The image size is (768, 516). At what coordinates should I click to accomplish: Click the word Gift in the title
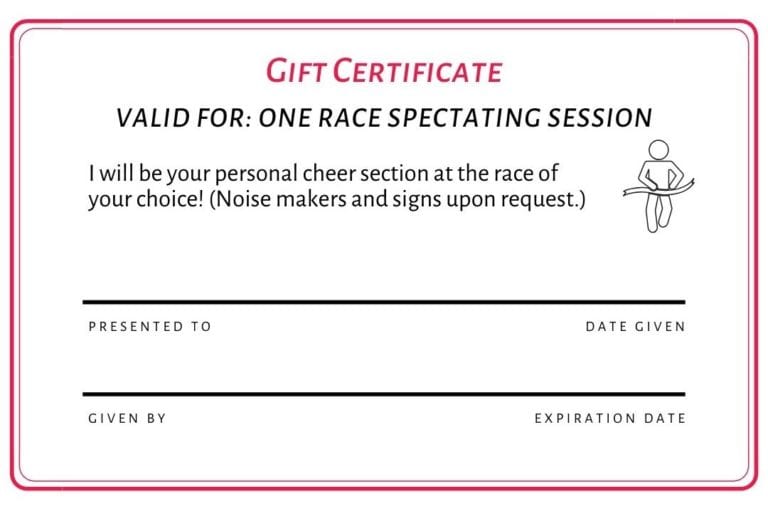click(x=296, y=71)
